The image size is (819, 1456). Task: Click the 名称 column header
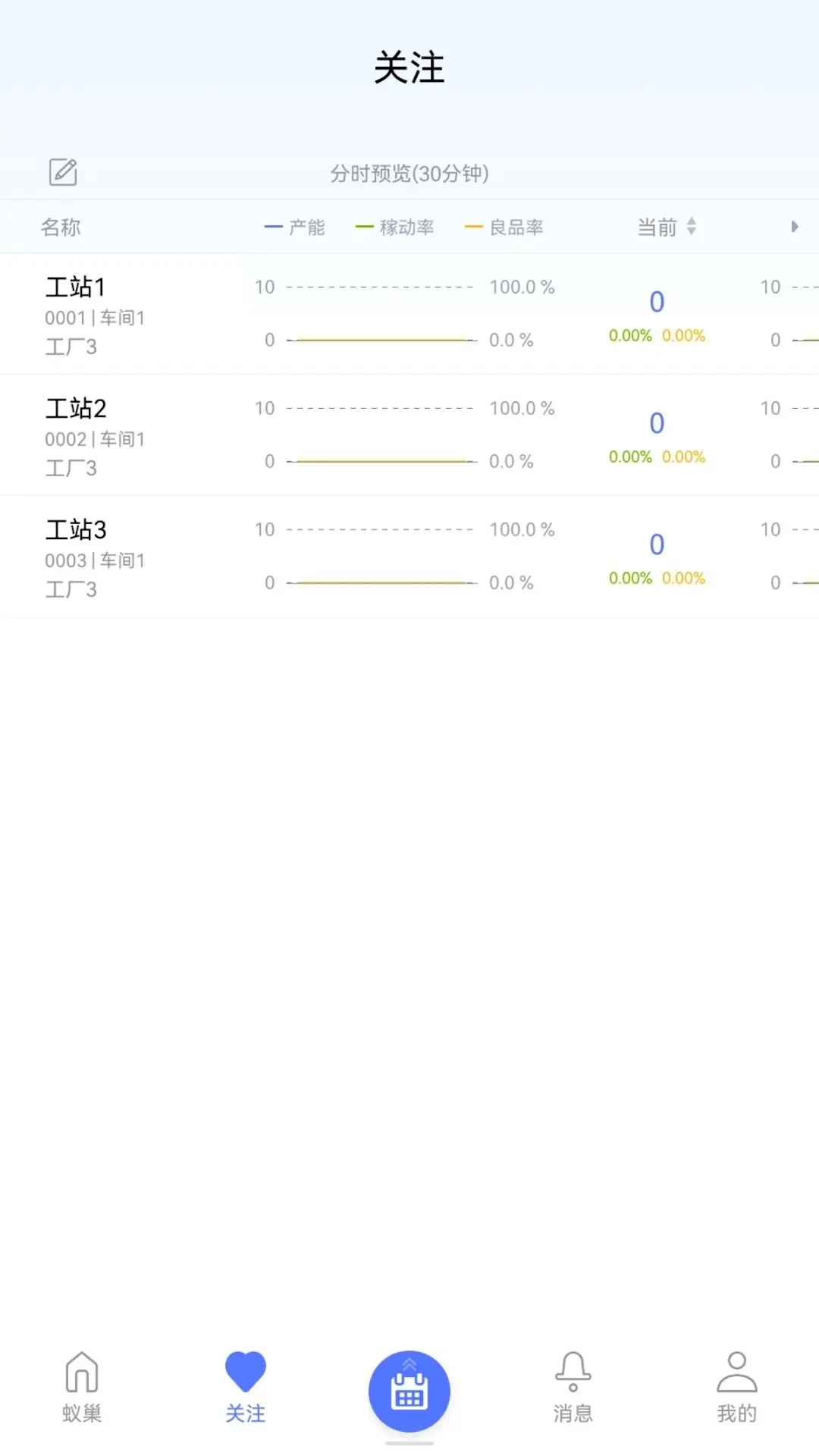tap(61, 227)
